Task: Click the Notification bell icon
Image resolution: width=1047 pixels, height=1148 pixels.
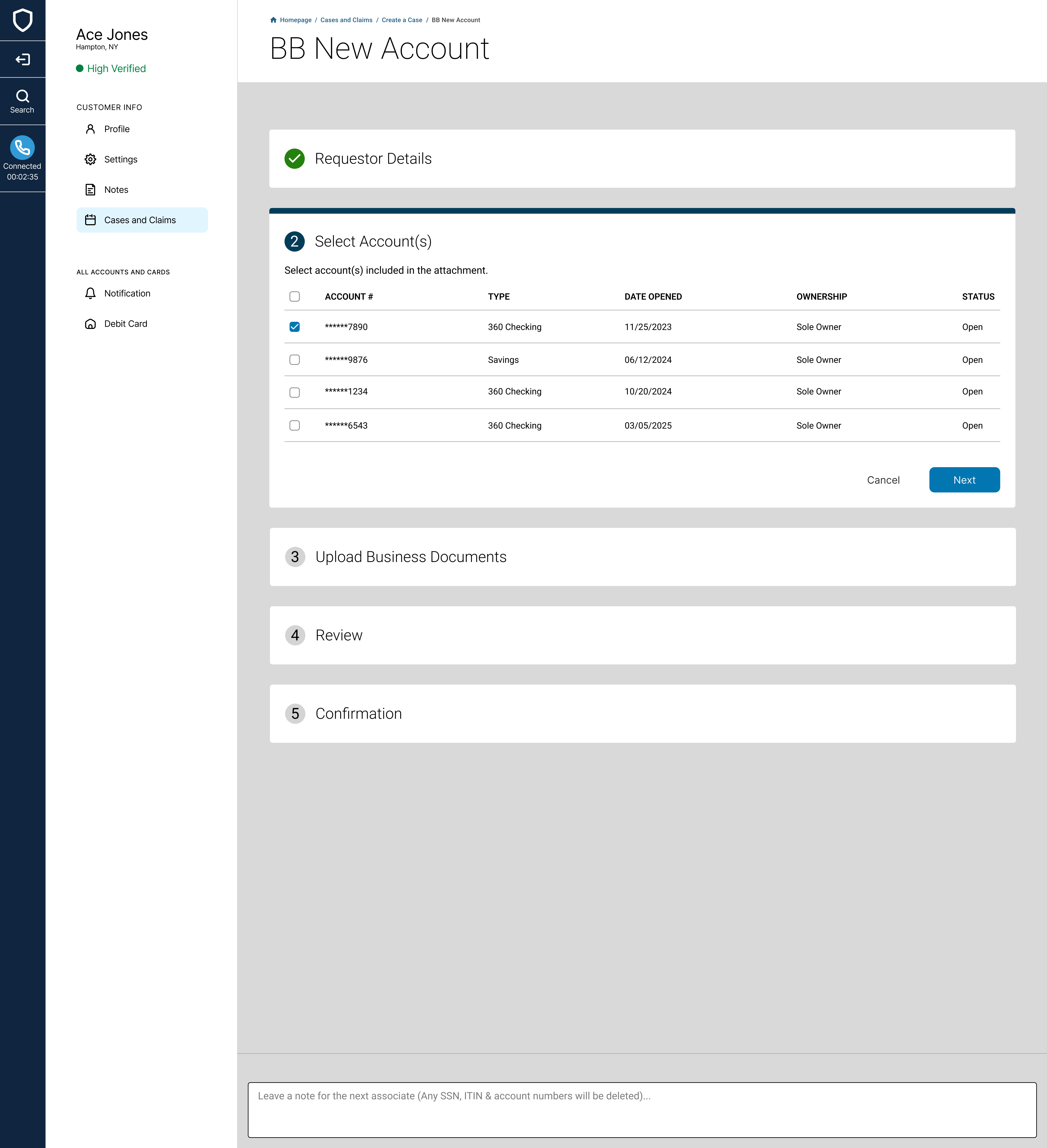Action: point(90,293)
